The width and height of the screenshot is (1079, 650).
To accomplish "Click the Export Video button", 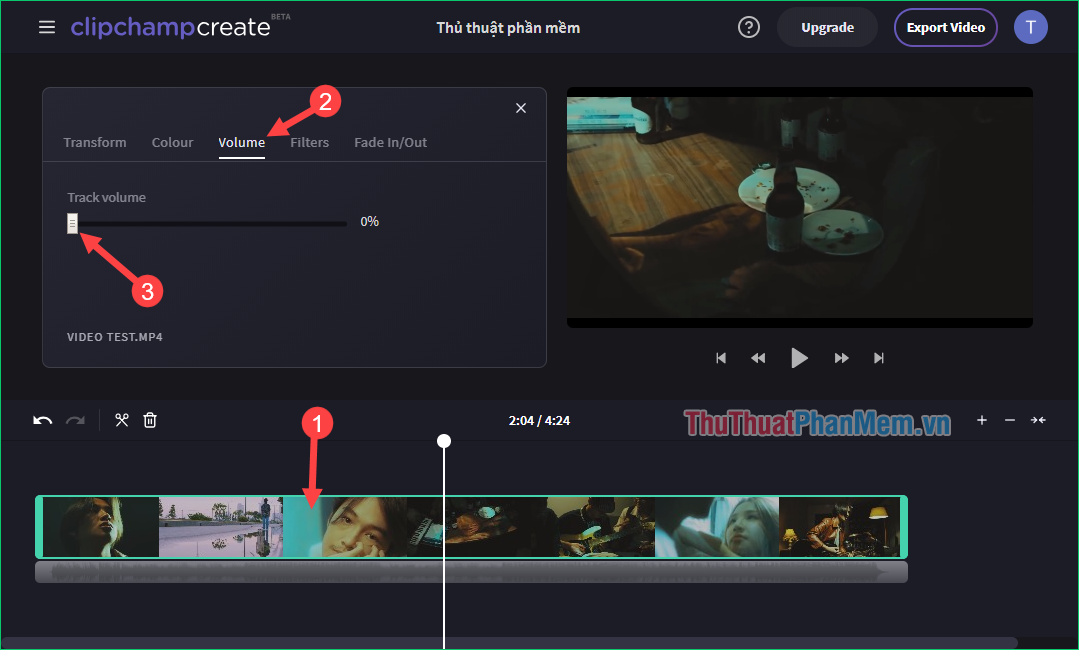I will (945, 27).
